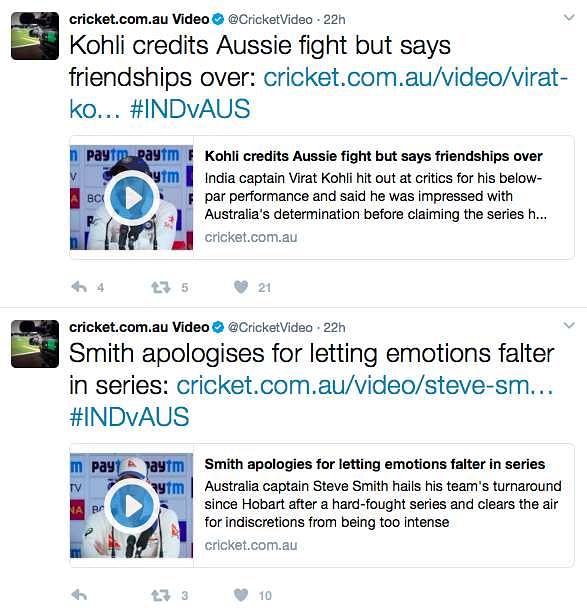Reply to the Smith apologises tweet
The image size is (587, 610).
click(79, 595)
